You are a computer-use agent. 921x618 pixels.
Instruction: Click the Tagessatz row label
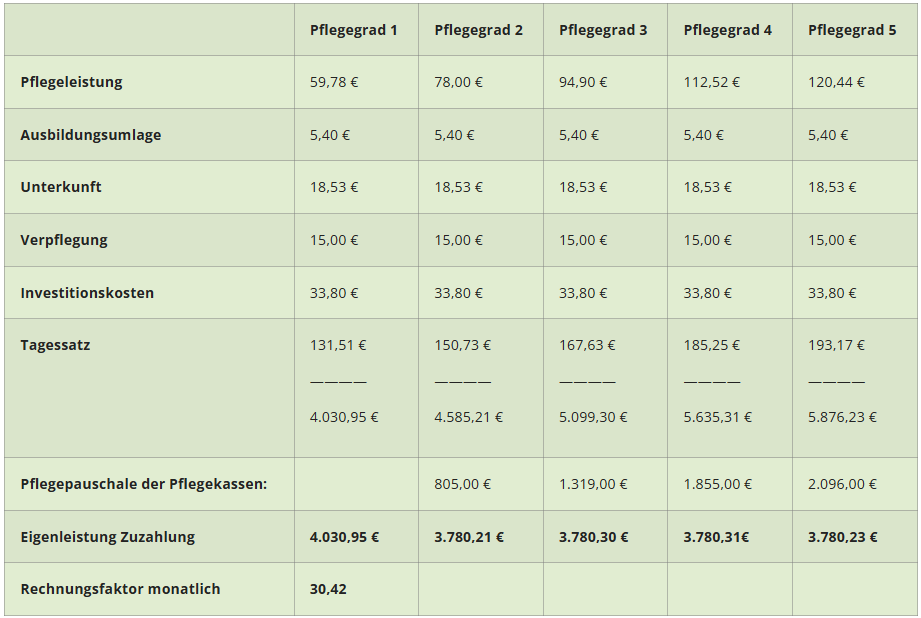[x=55, y=345]
